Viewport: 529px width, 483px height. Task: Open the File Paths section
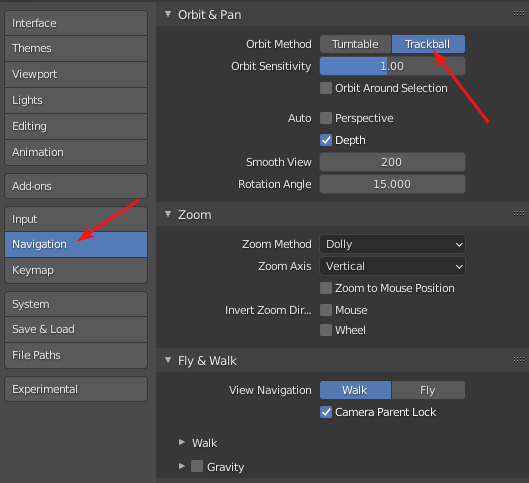pyautogui.click(x=76, y=356)
